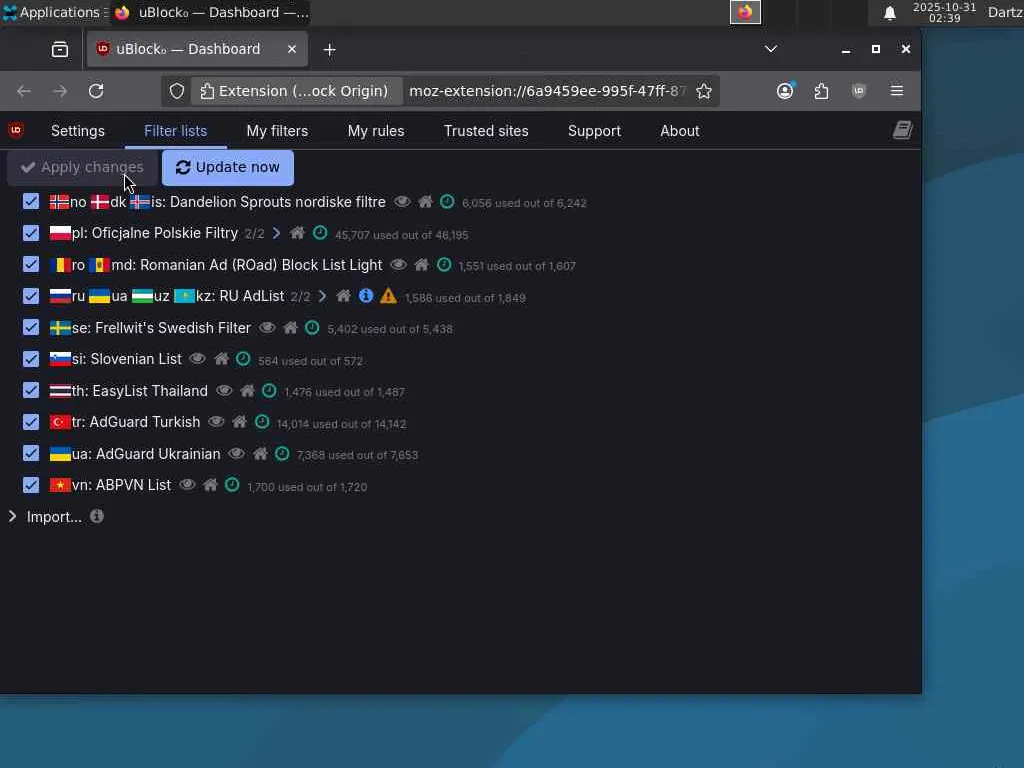Screen dimensions: 1024x768
Task: Click clock icon for Frellwit's Swedish Filter
Action: pos(312,327)
